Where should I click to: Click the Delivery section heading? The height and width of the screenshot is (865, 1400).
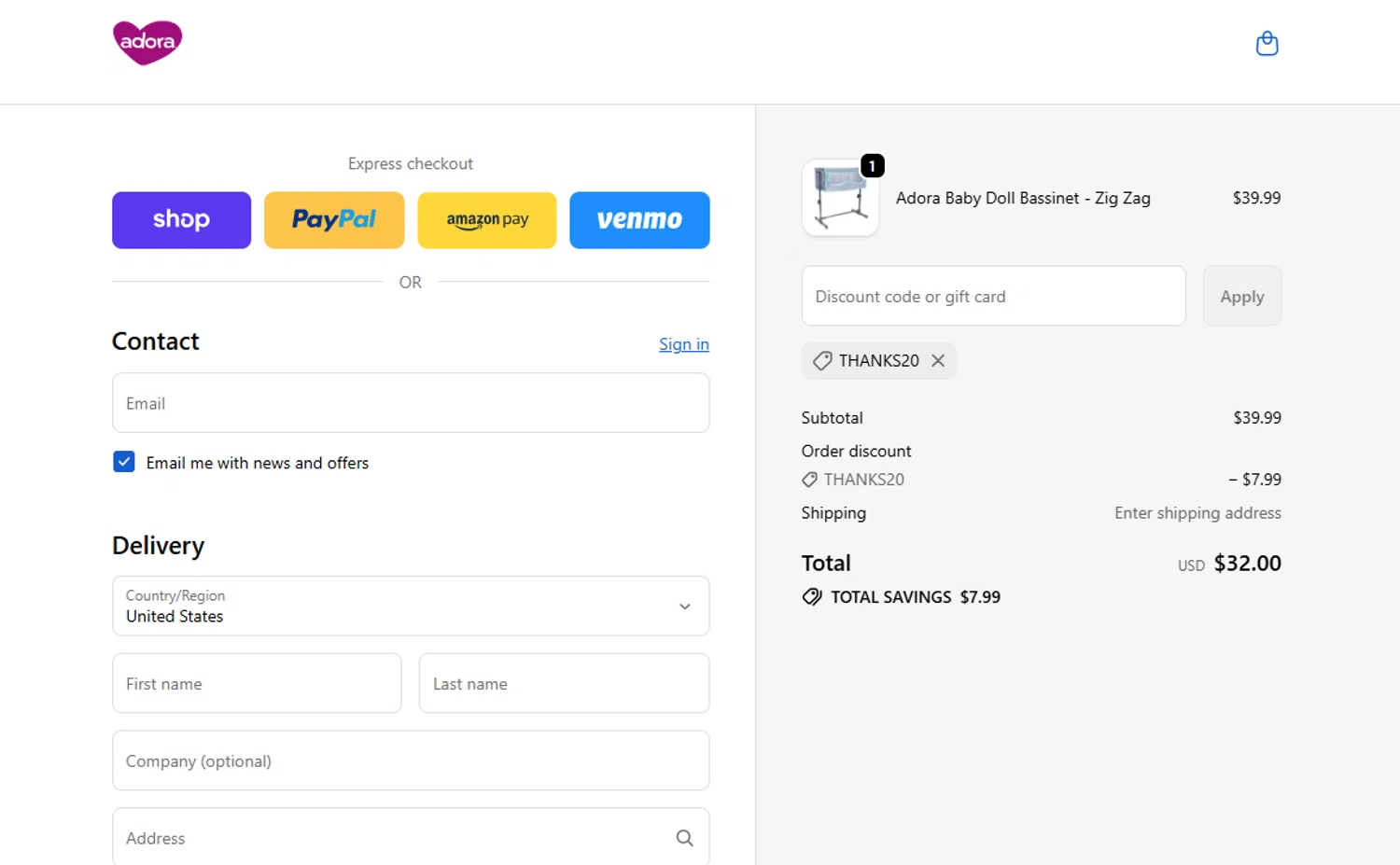[x=158, y=546]
